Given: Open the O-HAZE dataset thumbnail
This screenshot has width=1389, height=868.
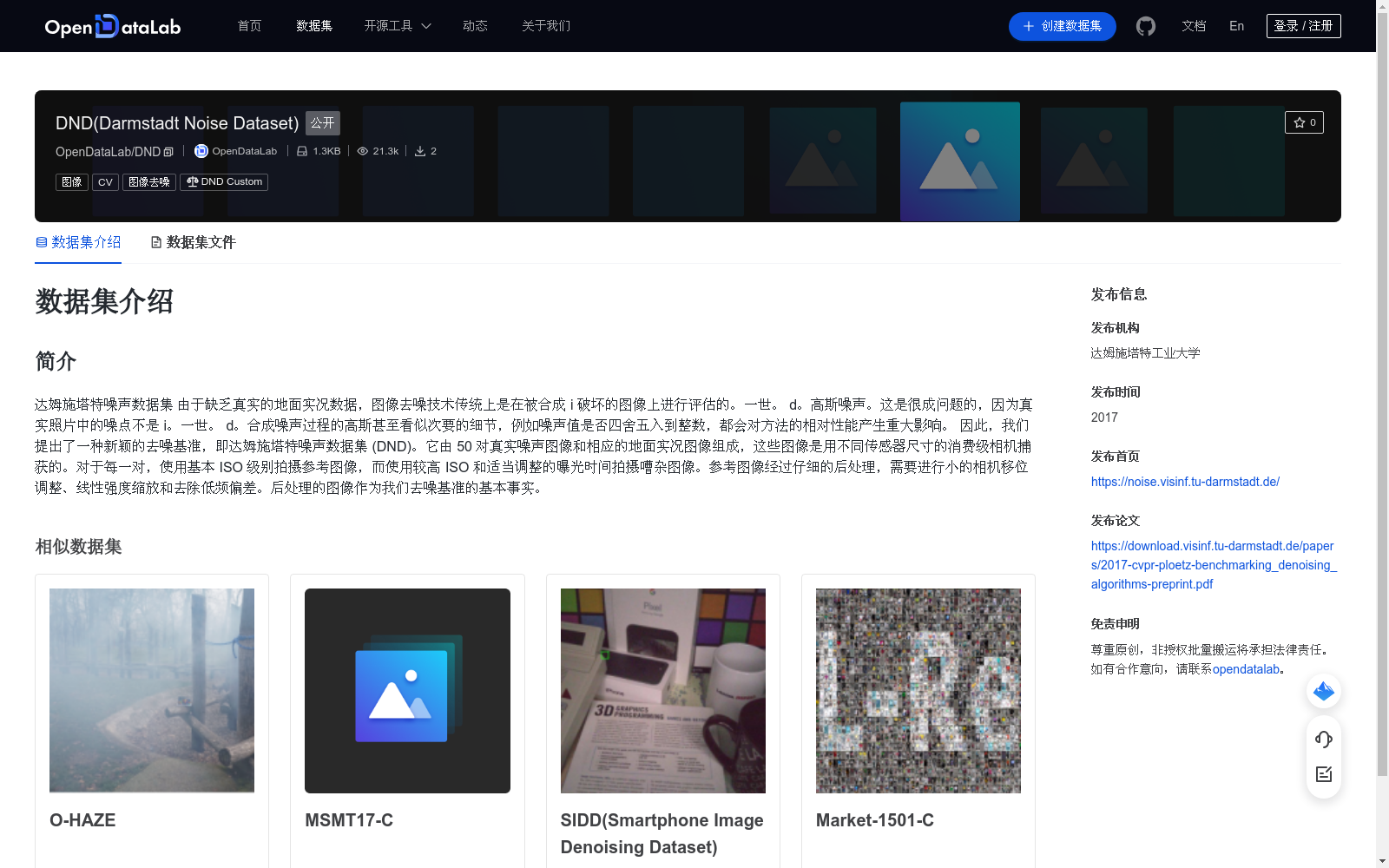Looking at the screenshot, I should click(x=152, y=691).
